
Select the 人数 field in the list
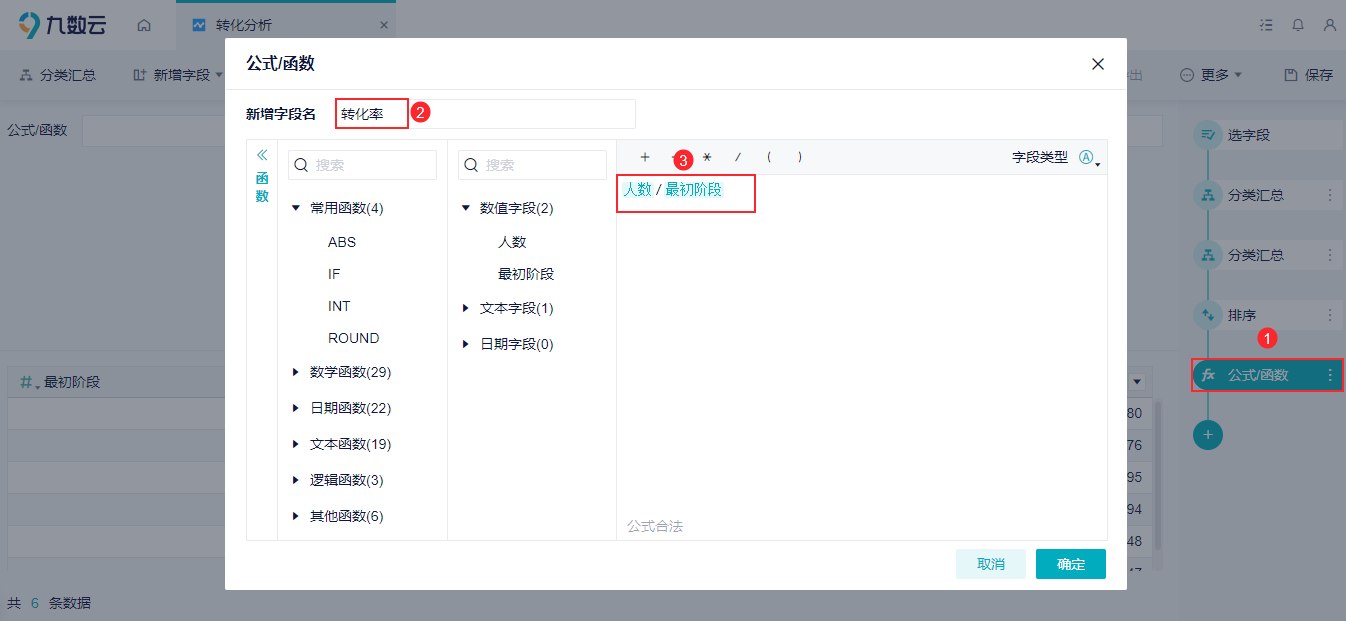(512, 242)
